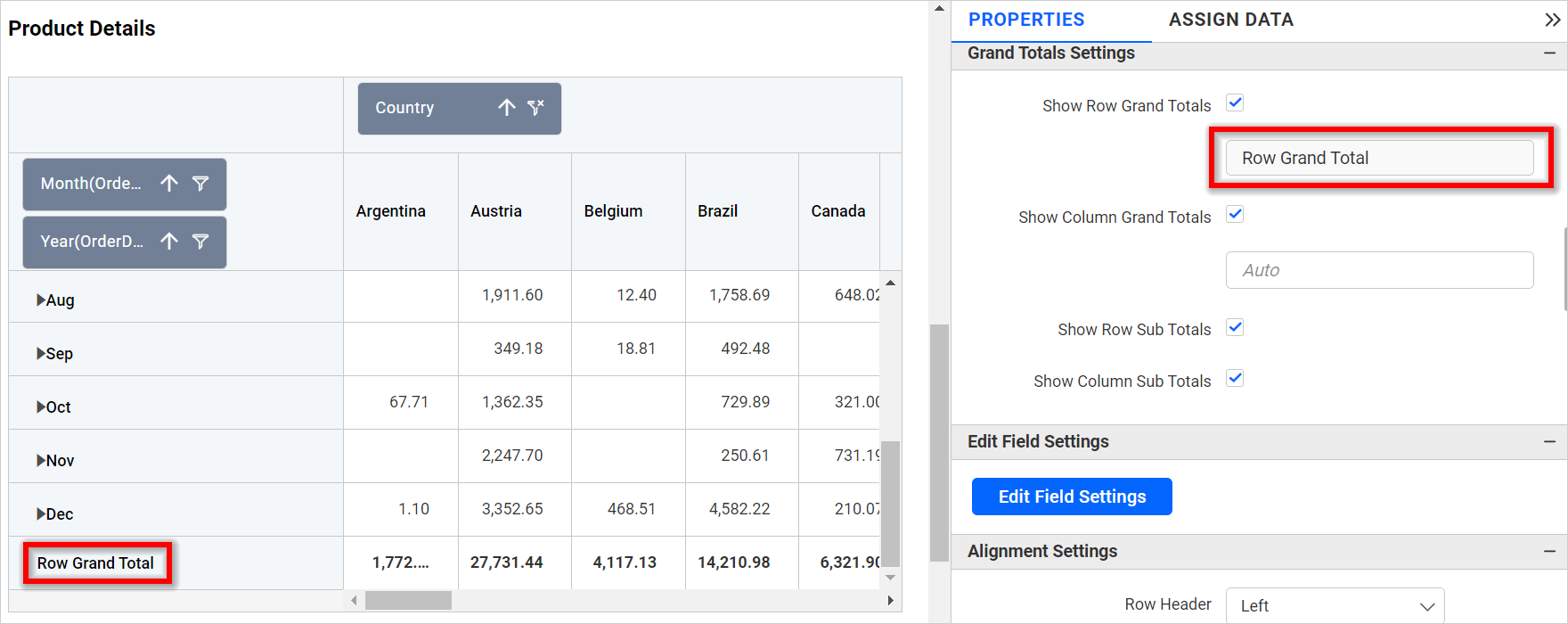The width and height of the screenshot is (1568, 624).
Task: Switch to the Assign Data tab
Action: 1230,20
